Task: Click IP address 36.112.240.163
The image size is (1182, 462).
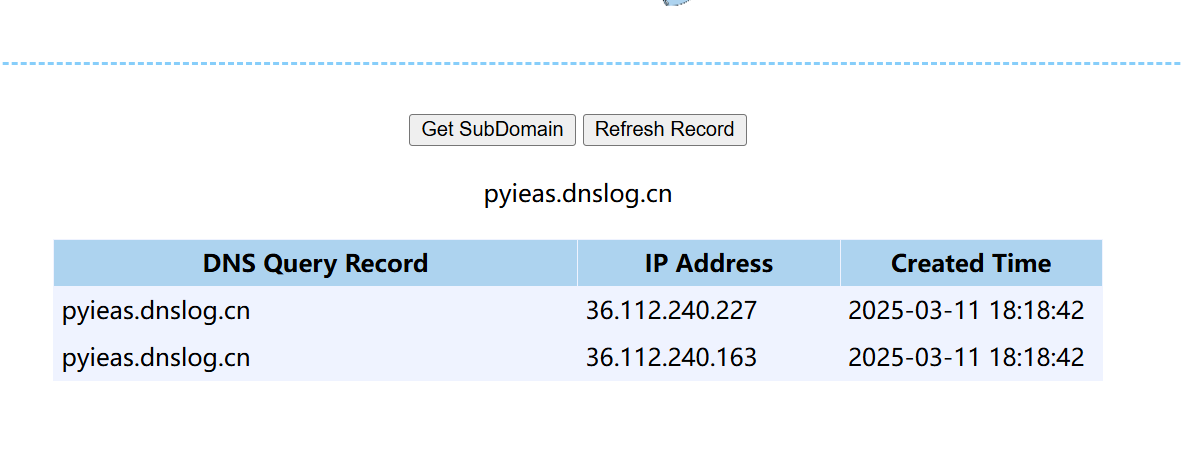Action: [671, 357]
